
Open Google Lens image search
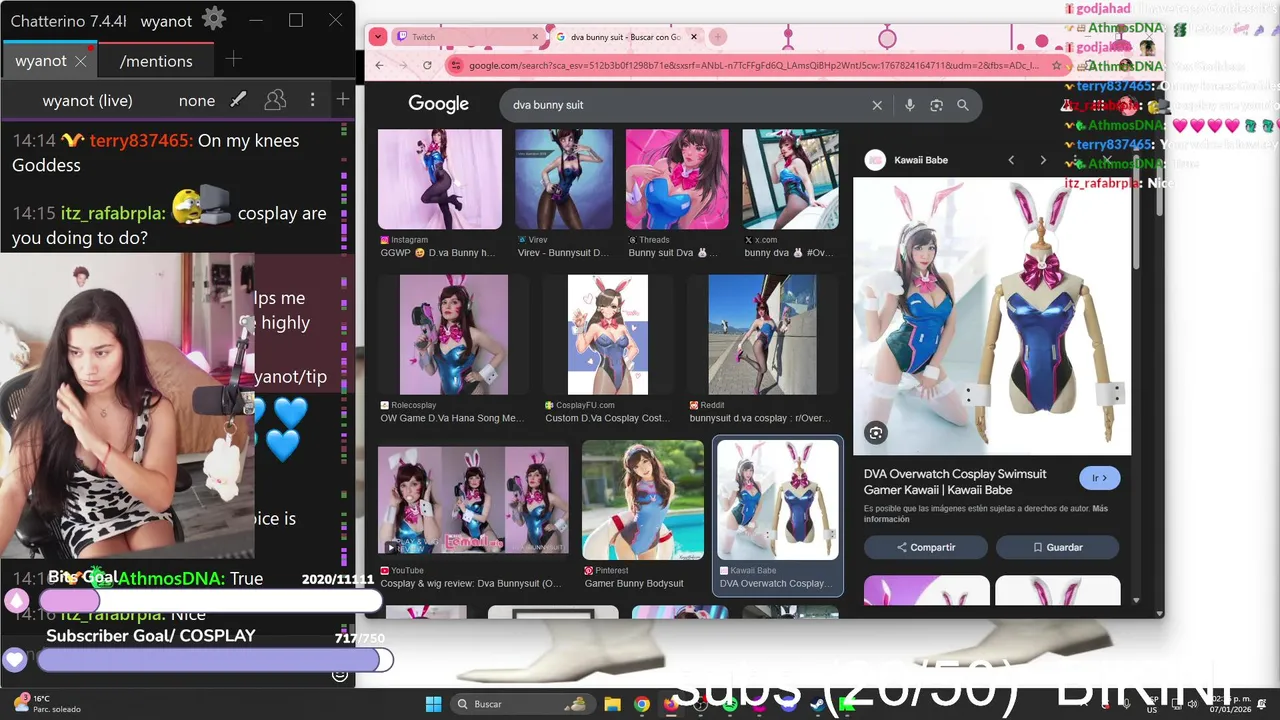936,105
